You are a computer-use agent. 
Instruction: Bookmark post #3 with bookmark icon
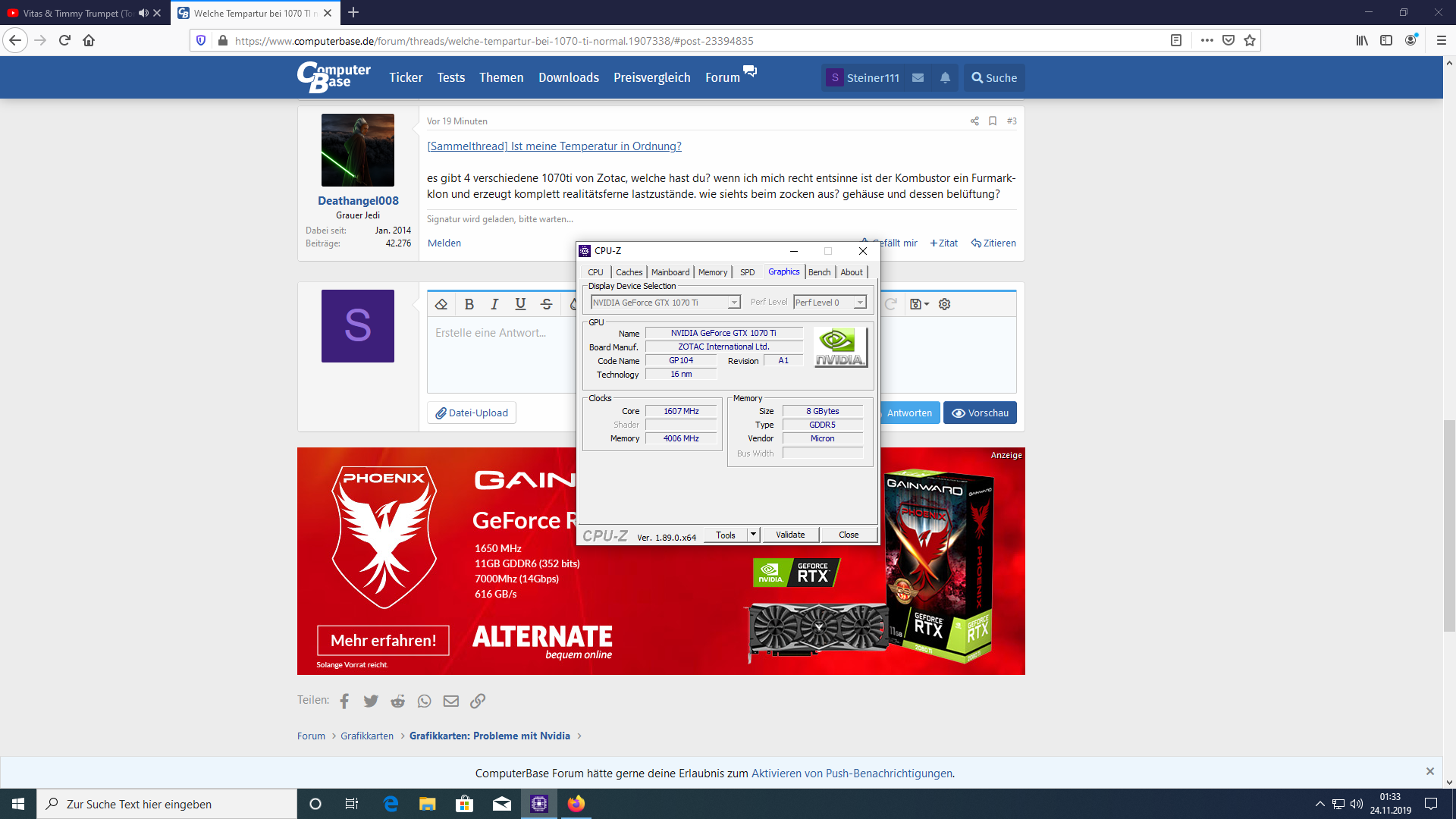tap(992, 121)
